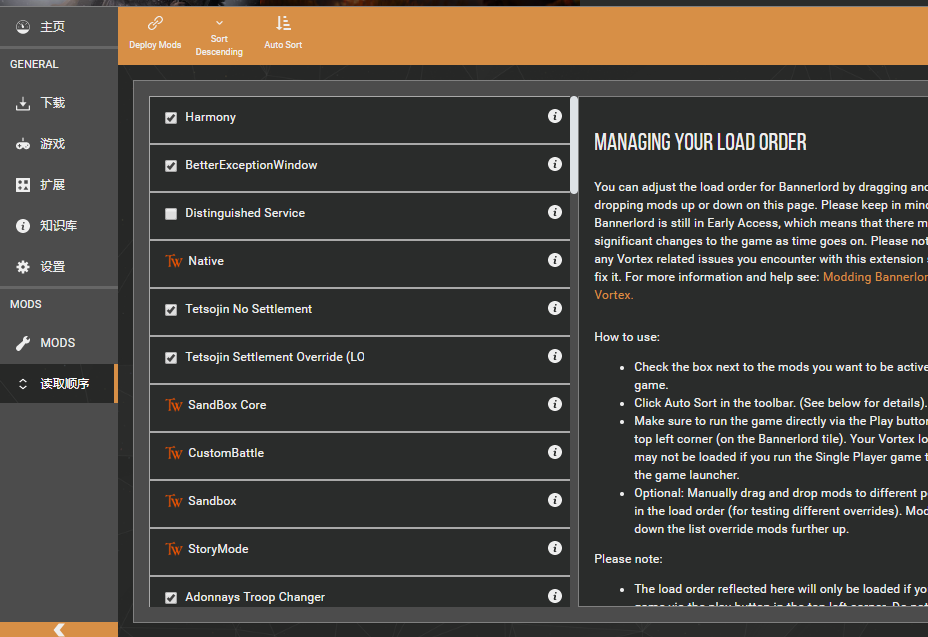Click the TaleWorlds icon next to SandBox Core
Screen dimensions: 928x637
click(173, 405)
